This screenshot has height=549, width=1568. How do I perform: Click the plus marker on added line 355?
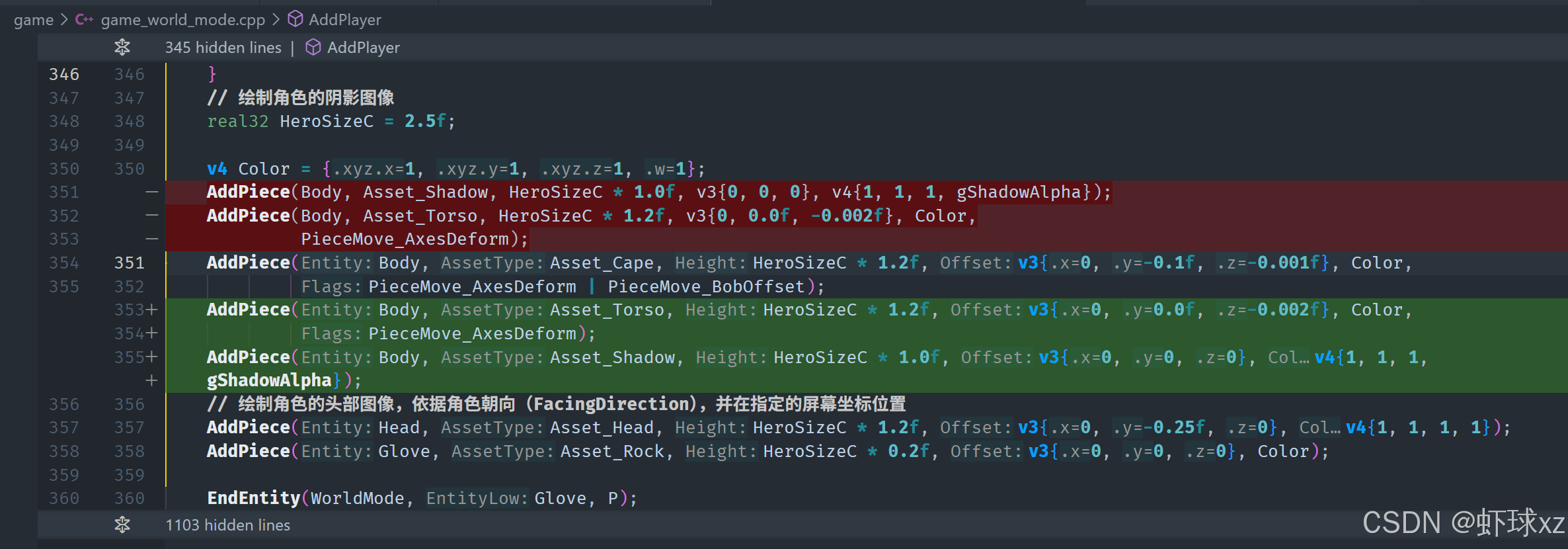(152, 357)
